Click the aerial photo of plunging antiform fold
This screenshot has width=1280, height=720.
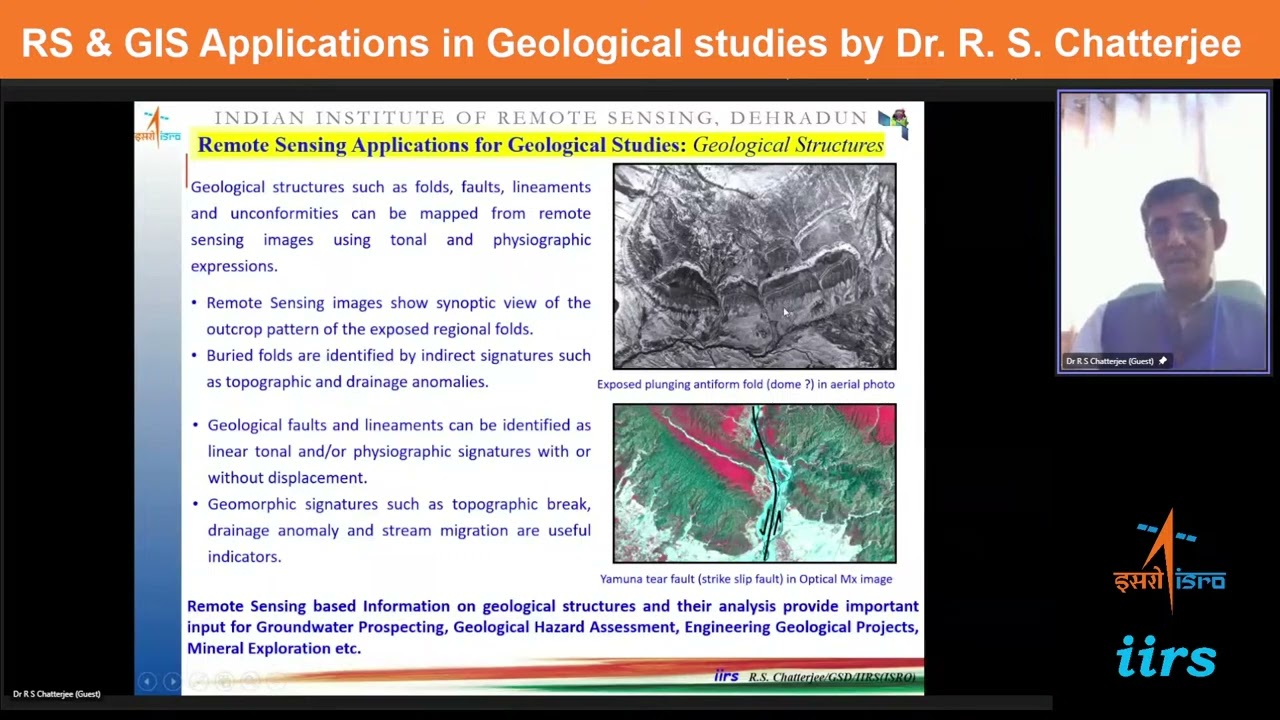point(754,267)
